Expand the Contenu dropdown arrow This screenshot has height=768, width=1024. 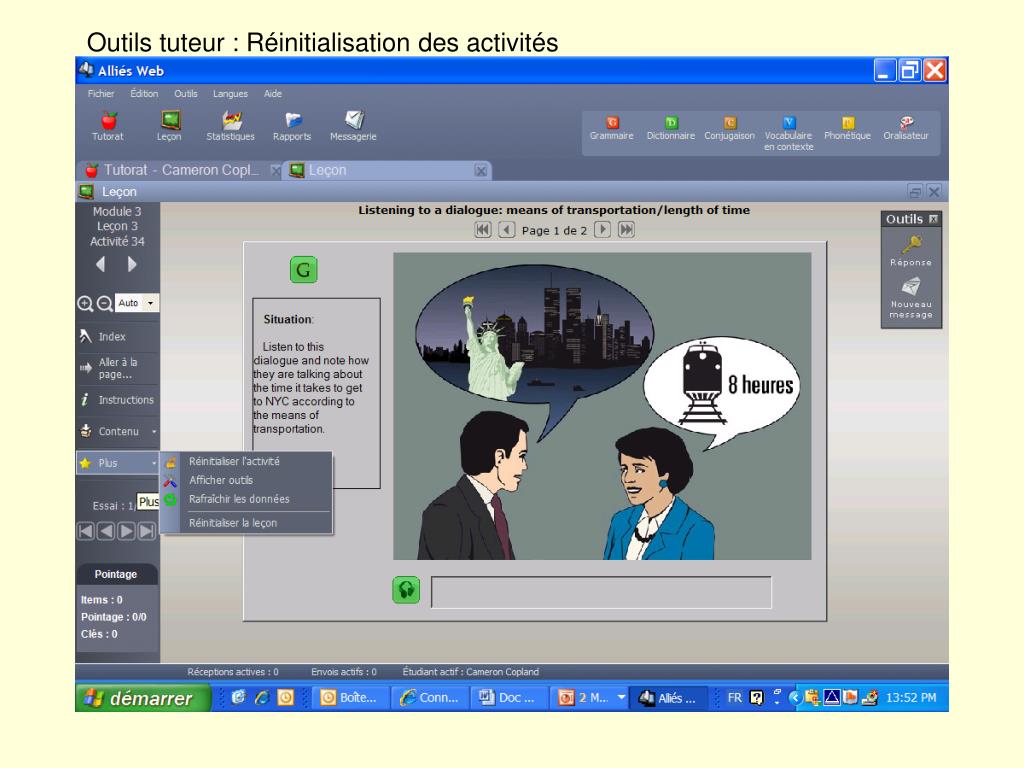pos(154,432)
